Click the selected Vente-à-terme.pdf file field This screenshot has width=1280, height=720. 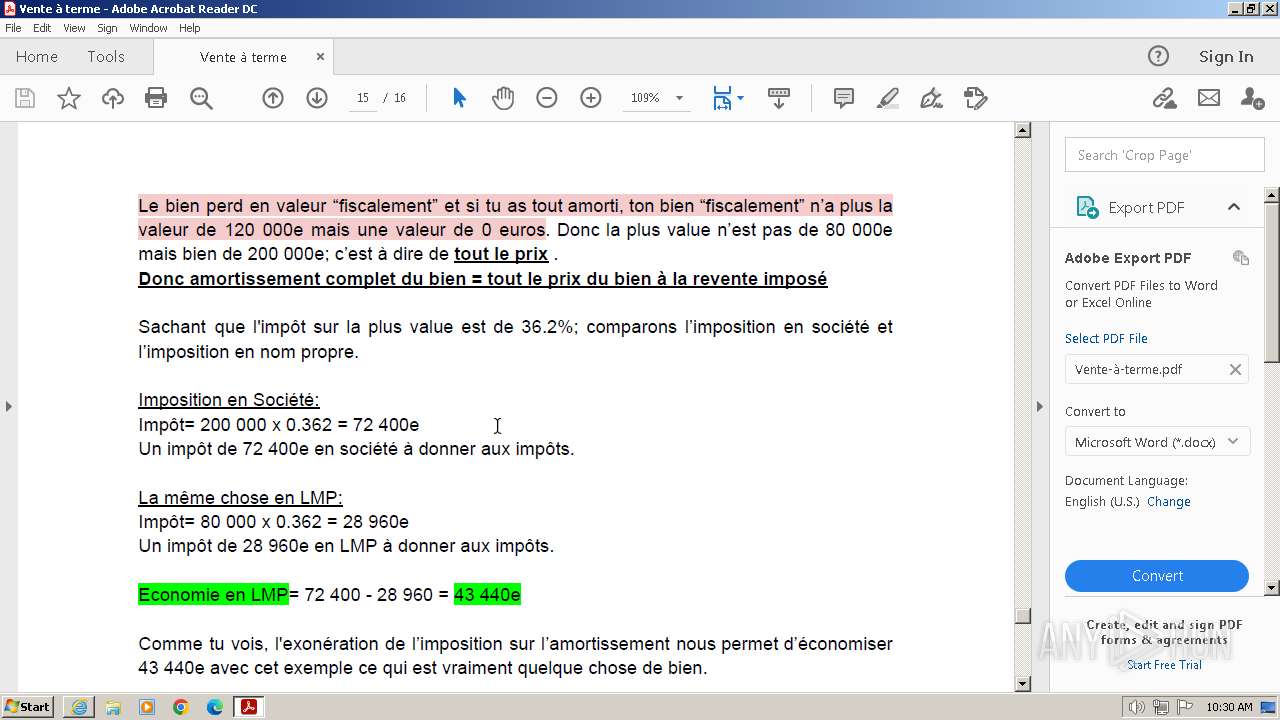(1157, 370)
